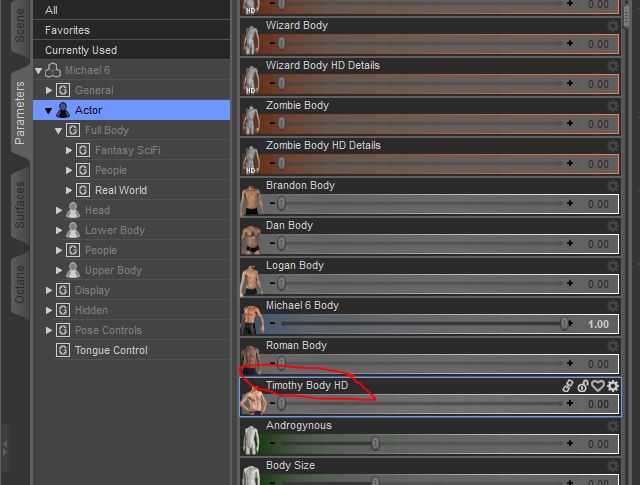Screen dimensions: 640x485
Task: Click the Head region icon
Action: (x=73, y=210)
